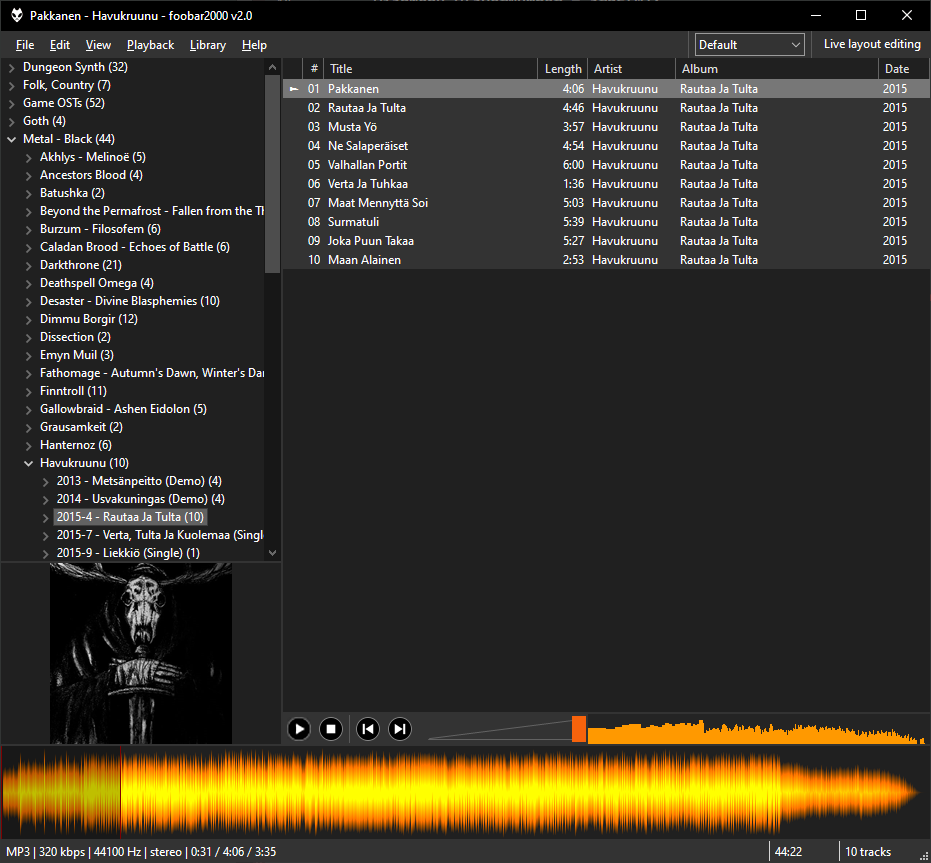931x863 pixels.
Task: Expand the Finntroll node
Action: click(28, 391)
